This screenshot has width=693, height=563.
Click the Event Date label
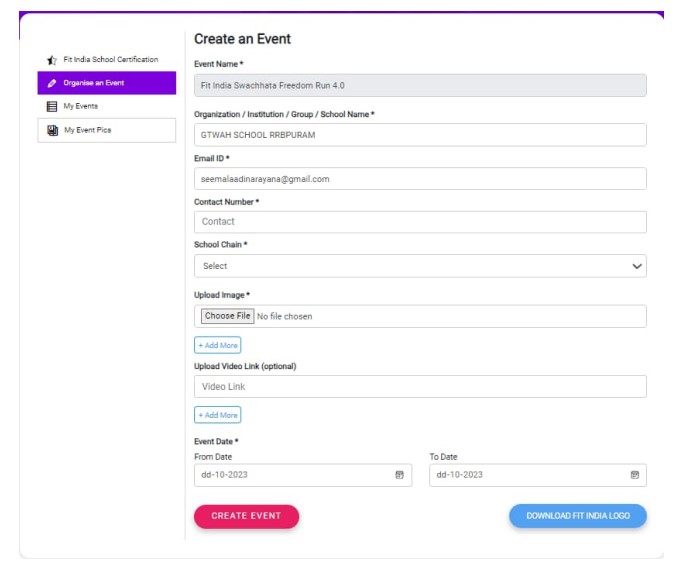point(216,441)
